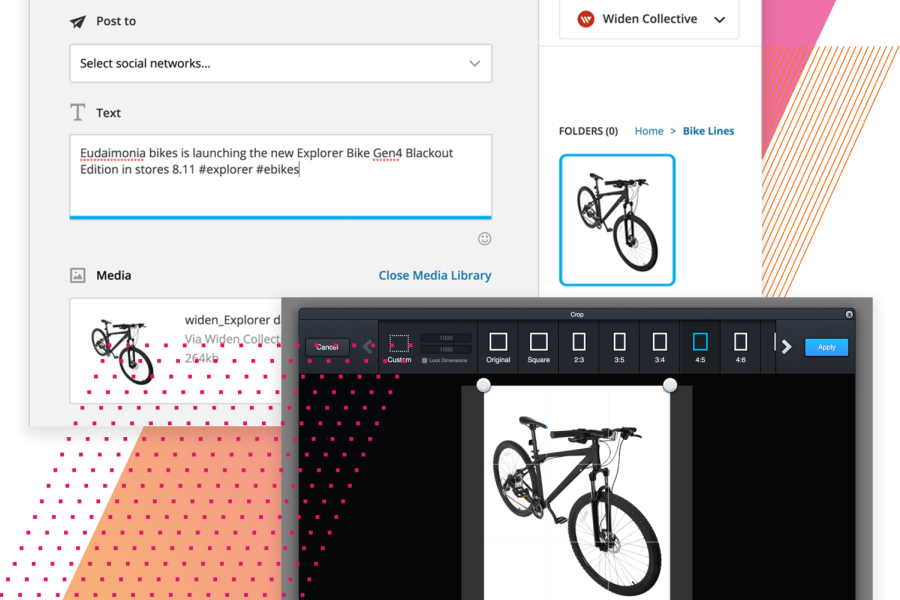Viewport: 900px width, 600px height.
Task: Toggle the Lock Dimensions checkbox
Action: 425,360
